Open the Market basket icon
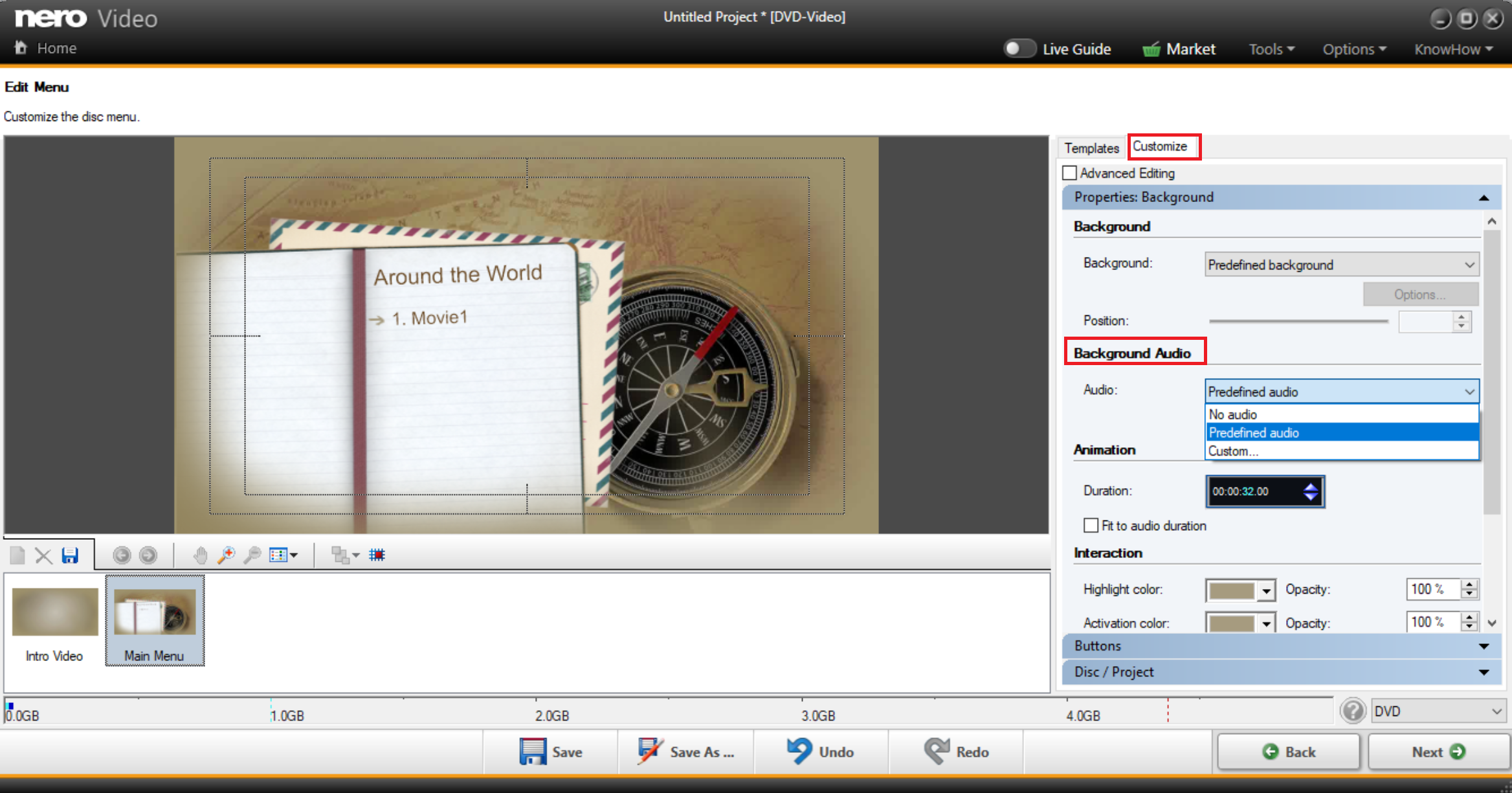Screen dimensions: 1512x793 click(1151, 49)
